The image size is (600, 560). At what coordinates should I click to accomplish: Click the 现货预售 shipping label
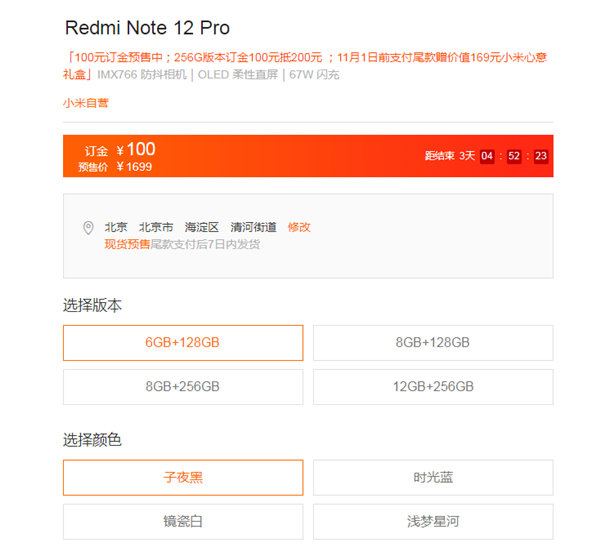[x=127, y=244]
